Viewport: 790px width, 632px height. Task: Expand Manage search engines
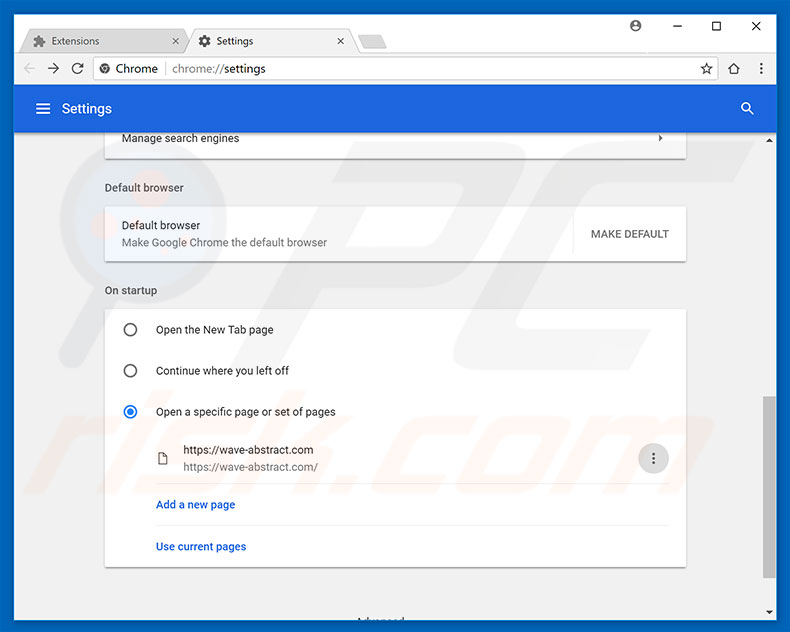click(x=660, y=138)
